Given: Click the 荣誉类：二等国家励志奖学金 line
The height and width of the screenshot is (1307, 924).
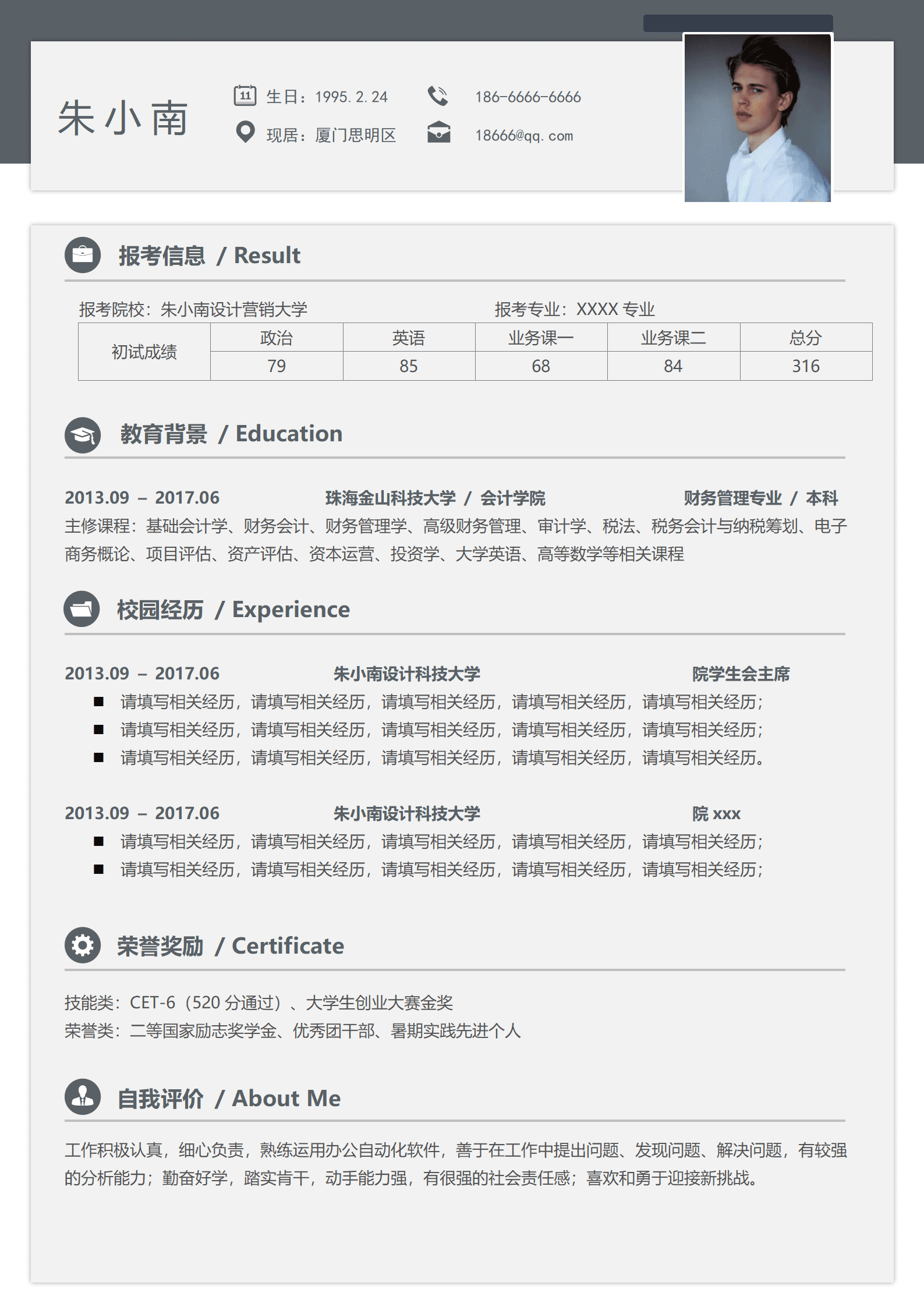Looking at the screenshot, I should [x=292, y=1031].
